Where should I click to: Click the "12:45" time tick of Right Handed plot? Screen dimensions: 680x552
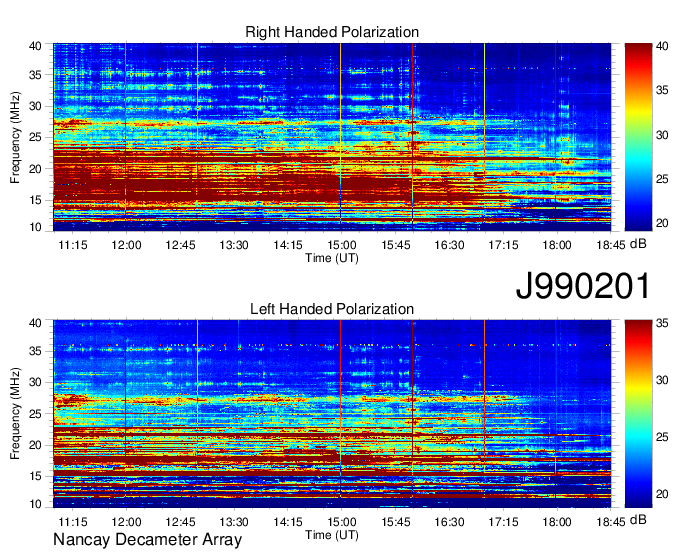click(180, 245)
